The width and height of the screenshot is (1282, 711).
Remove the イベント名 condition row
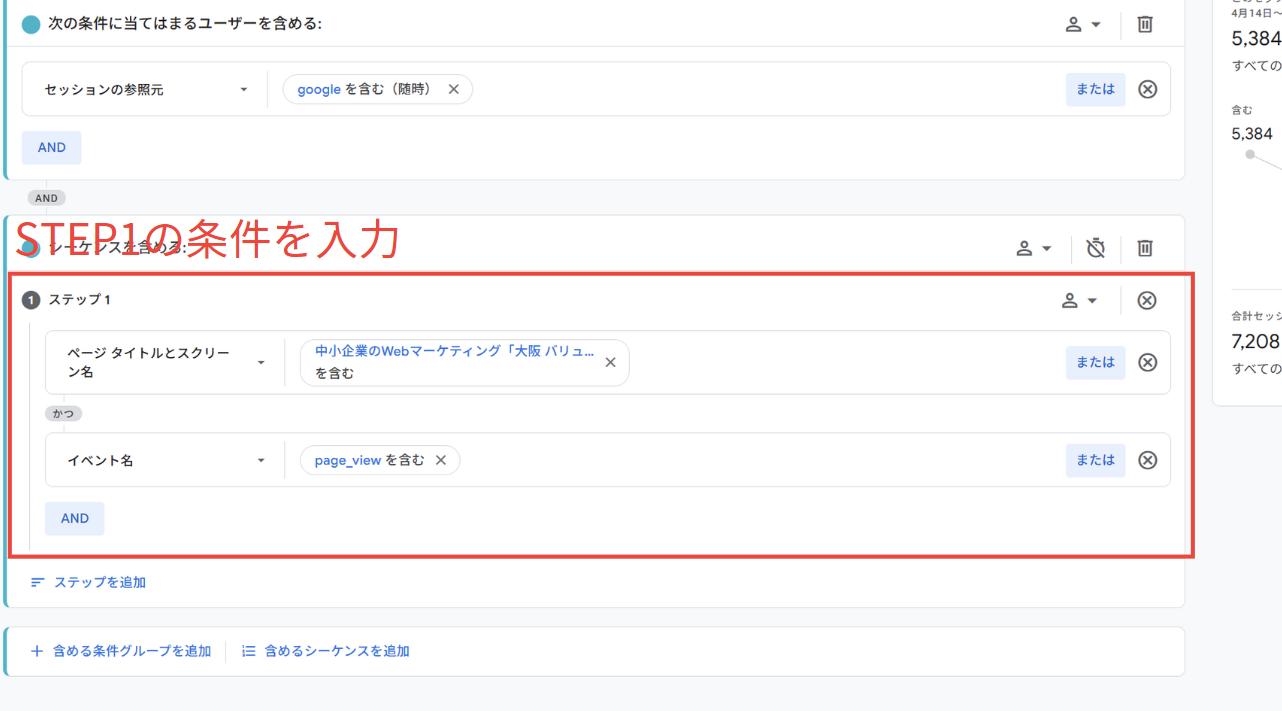[x=1148, y=460]
